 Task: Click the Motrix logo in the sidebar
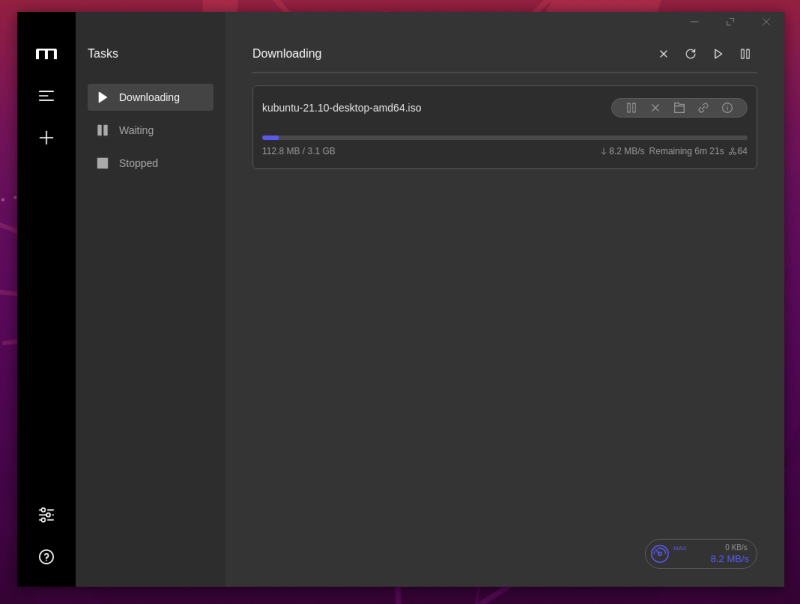click(46, 54)
